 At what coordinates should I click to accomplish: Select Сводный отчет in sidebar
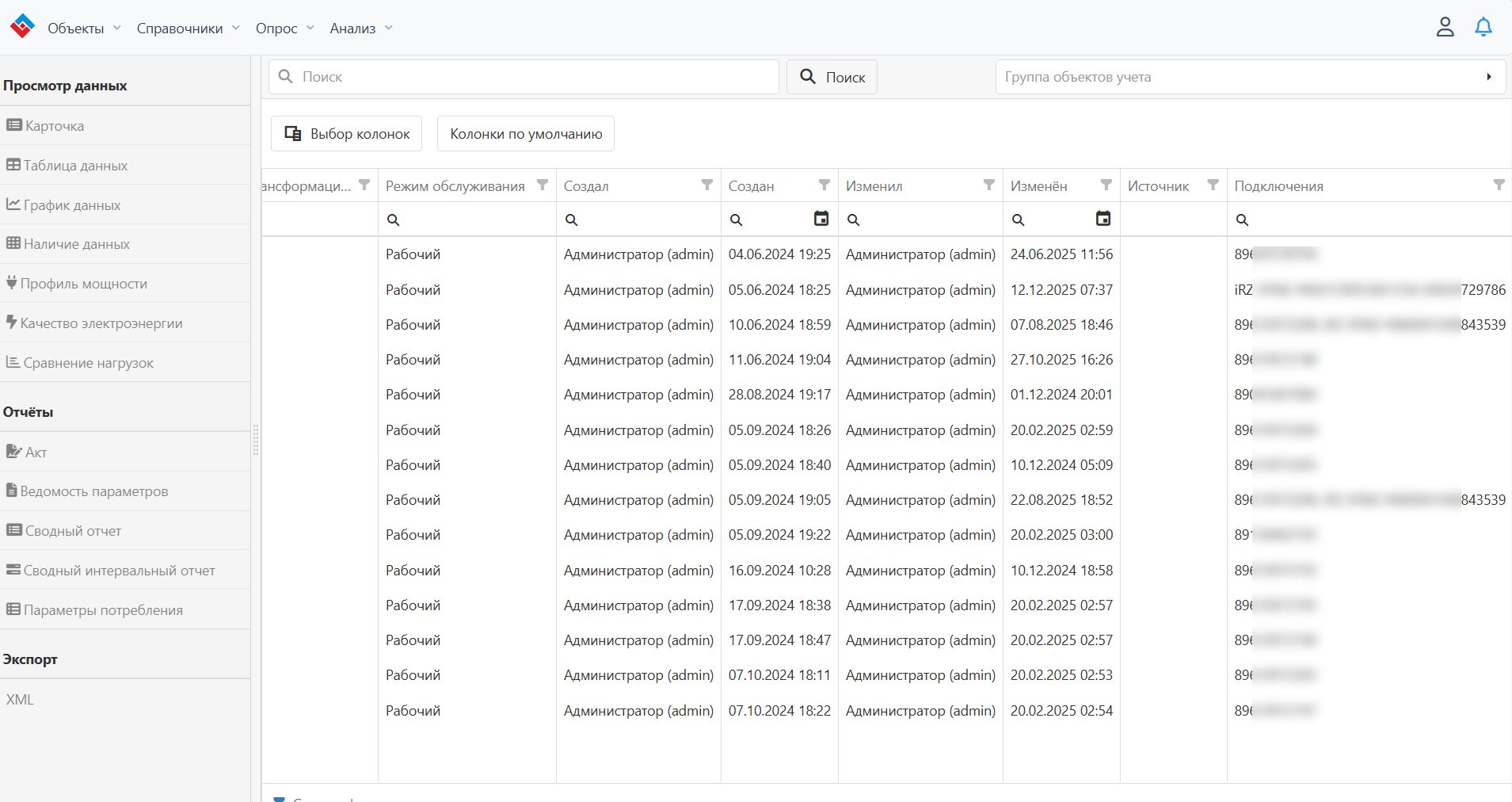tap(73, 531)
